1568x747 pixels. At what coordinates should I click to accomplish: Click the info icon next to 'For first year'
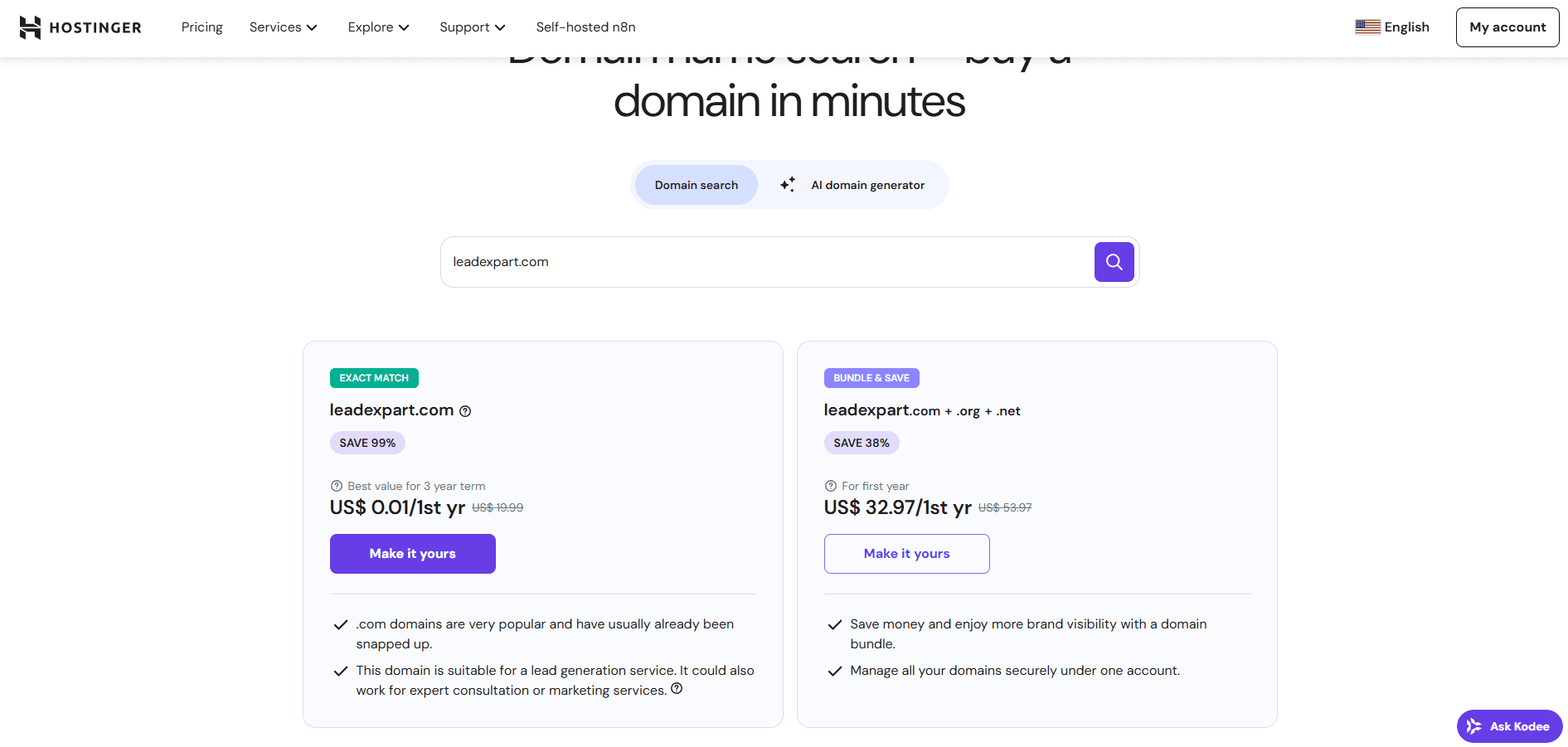click(830, 487)
